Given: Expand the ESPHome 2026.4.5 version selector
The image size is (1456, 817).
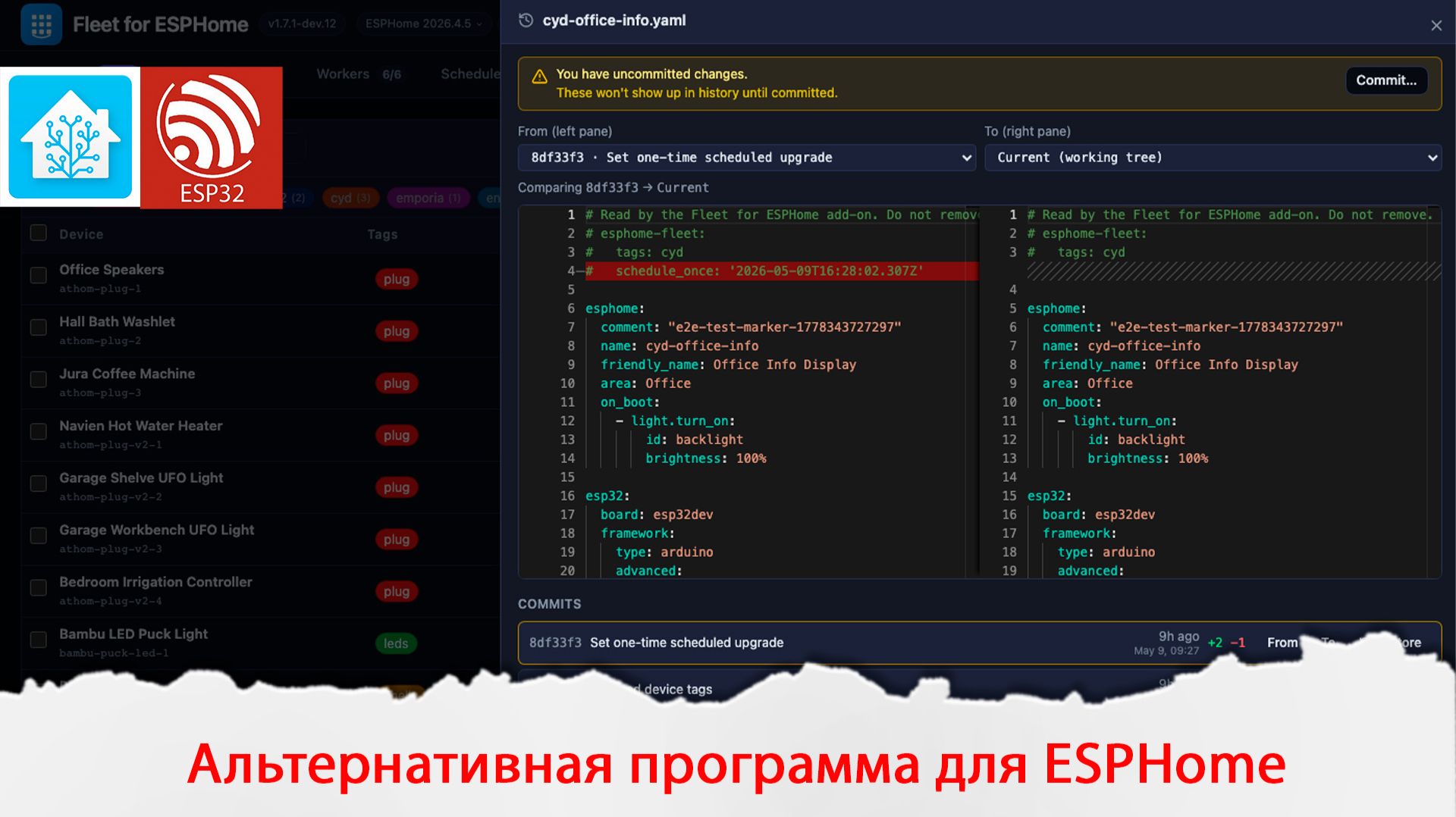Looking at the screenshot, I should [423, 23].
